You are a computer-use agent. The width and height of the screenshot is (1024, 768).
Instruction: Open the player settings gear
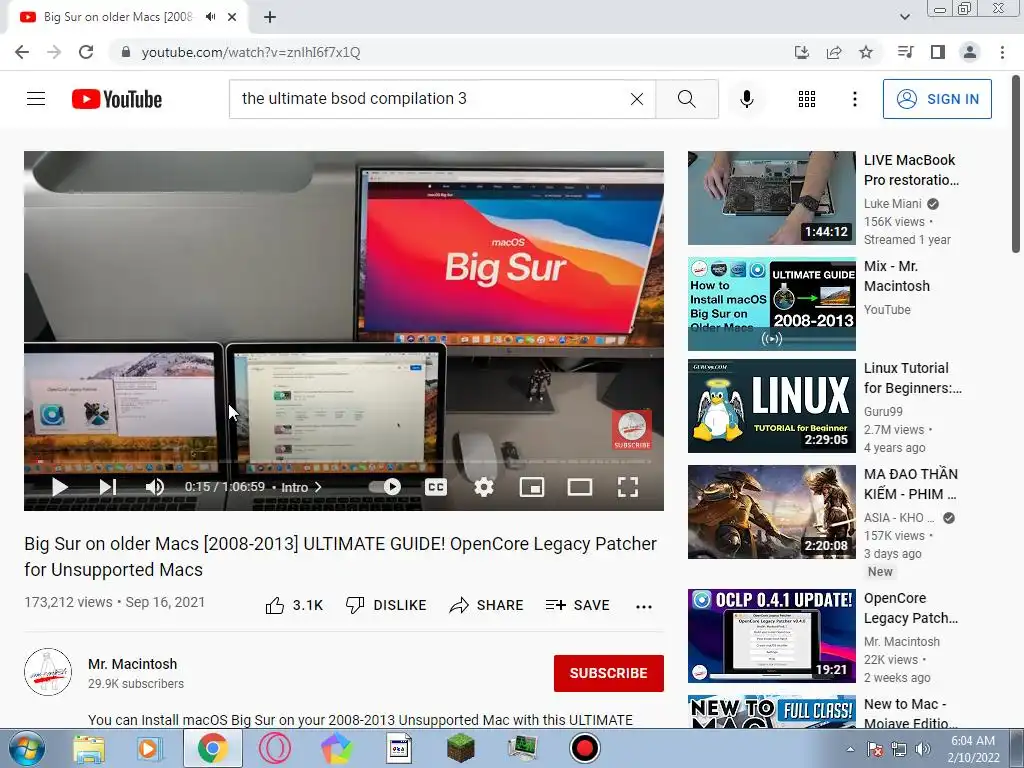tap(483, 487)
